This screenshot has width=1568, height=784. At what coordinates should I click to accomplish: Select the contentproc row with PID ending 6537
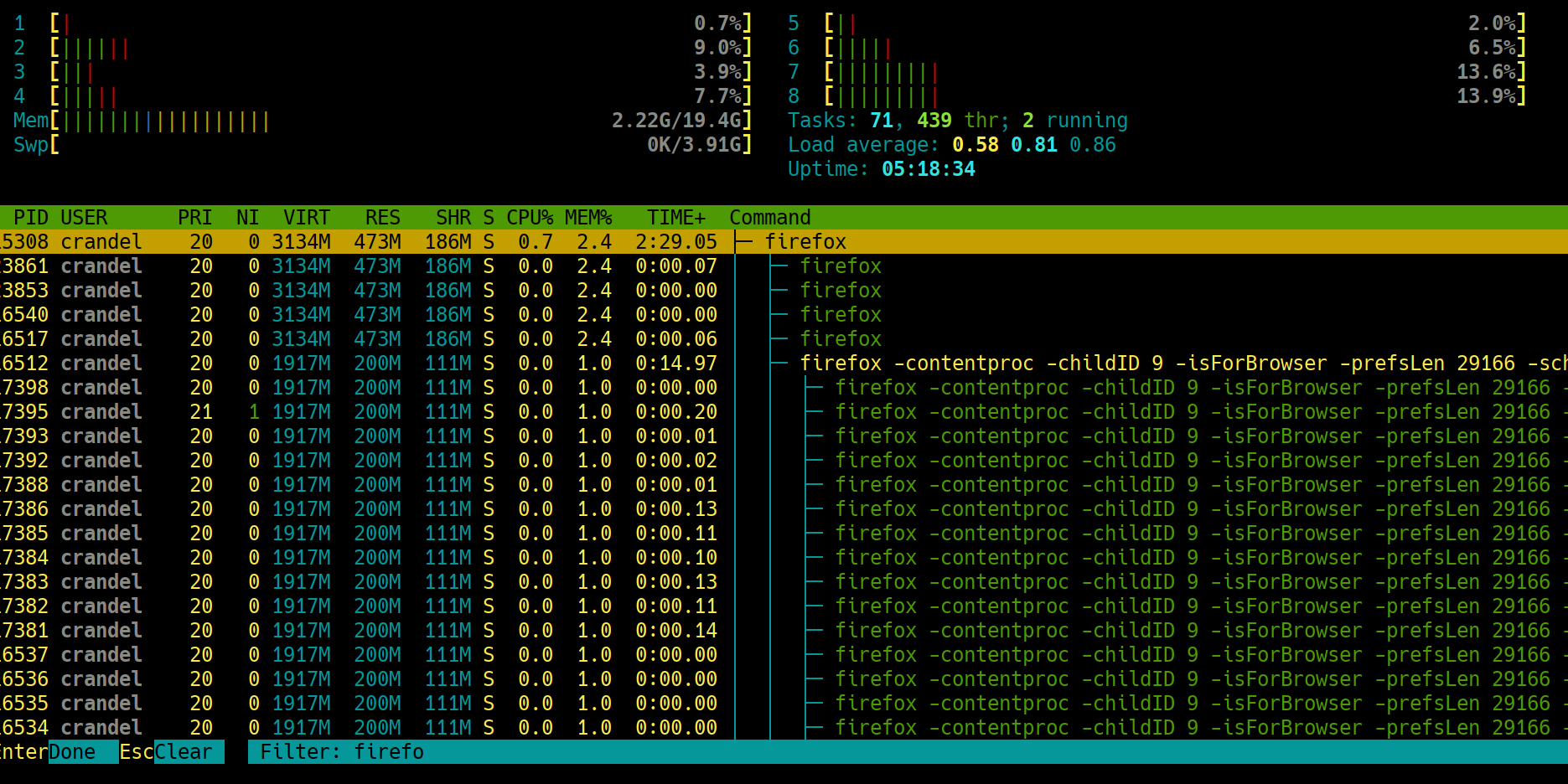click(x=784, y=655)
